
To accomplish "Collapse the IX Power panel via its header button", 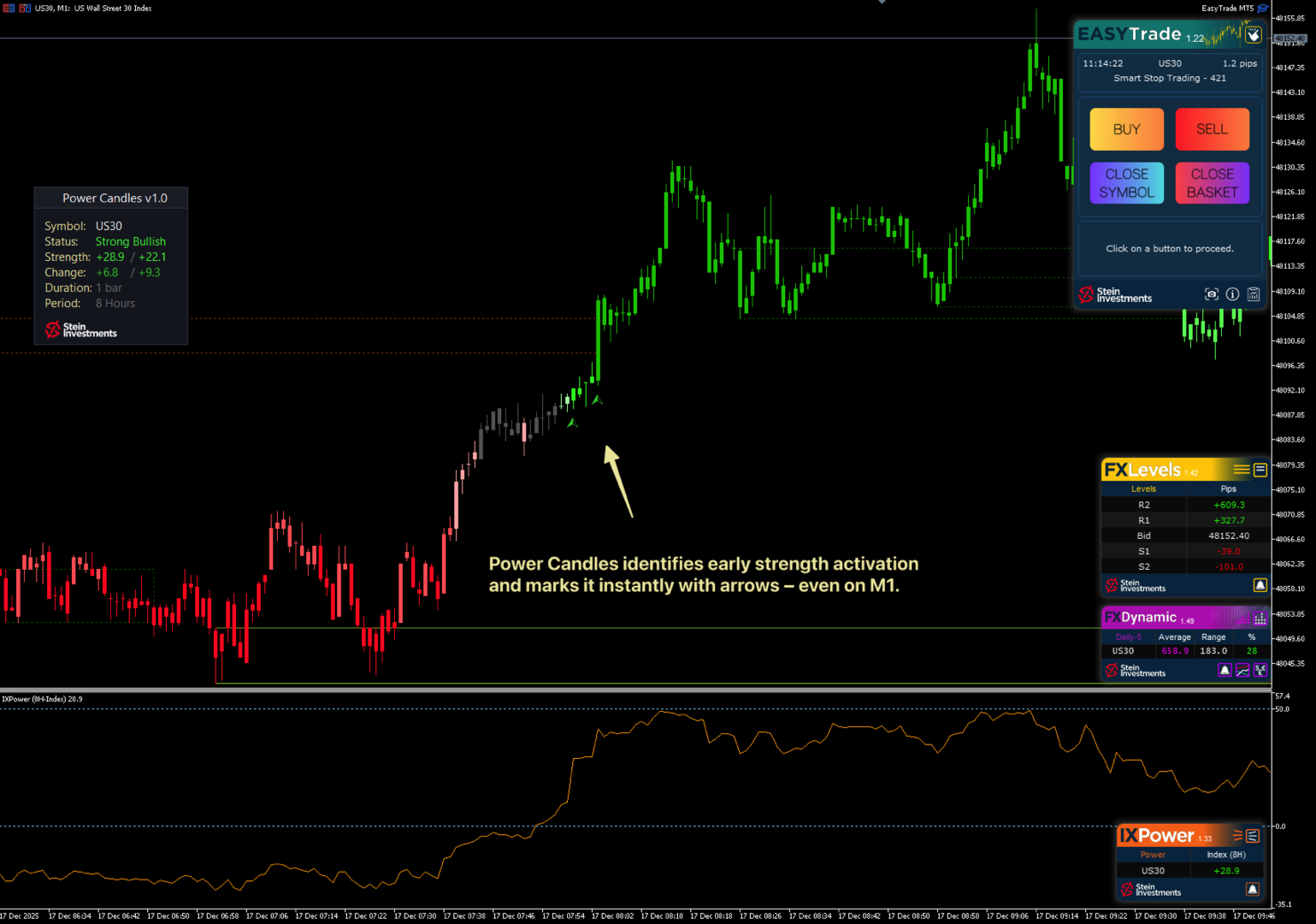I will pos(1253,836).
